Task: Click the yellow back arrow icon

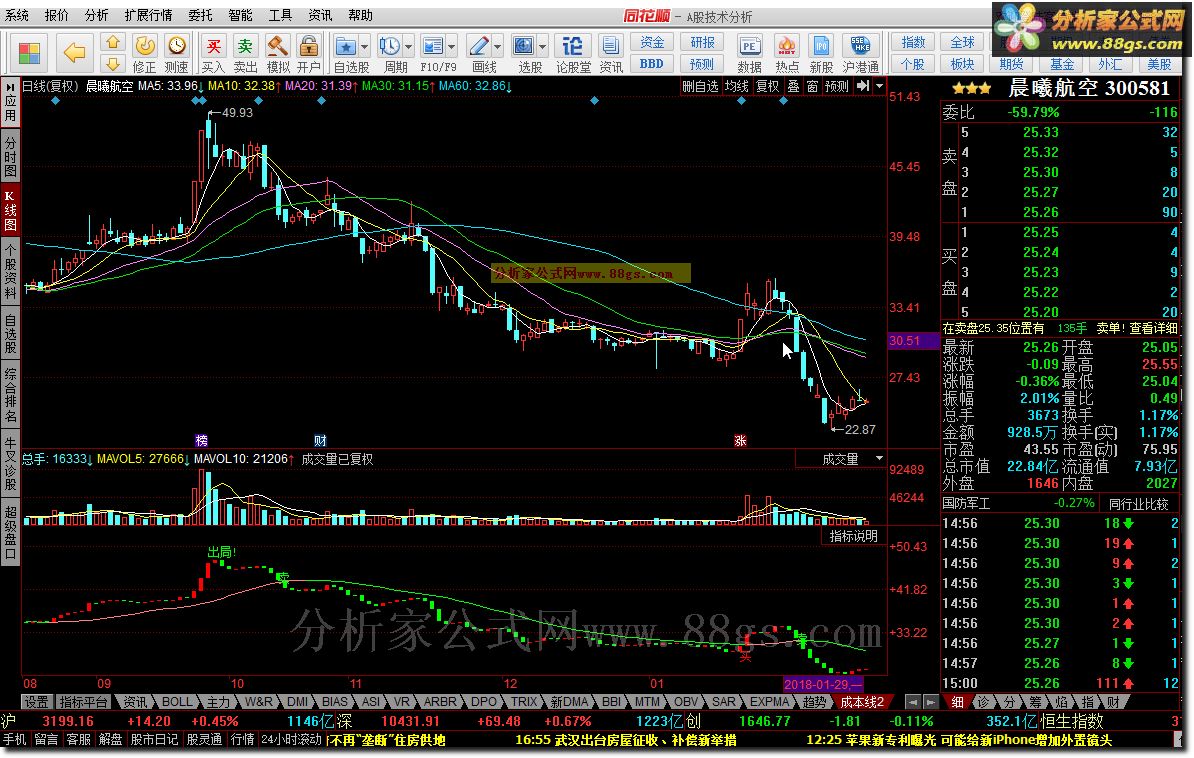Action: pos(75,53)
